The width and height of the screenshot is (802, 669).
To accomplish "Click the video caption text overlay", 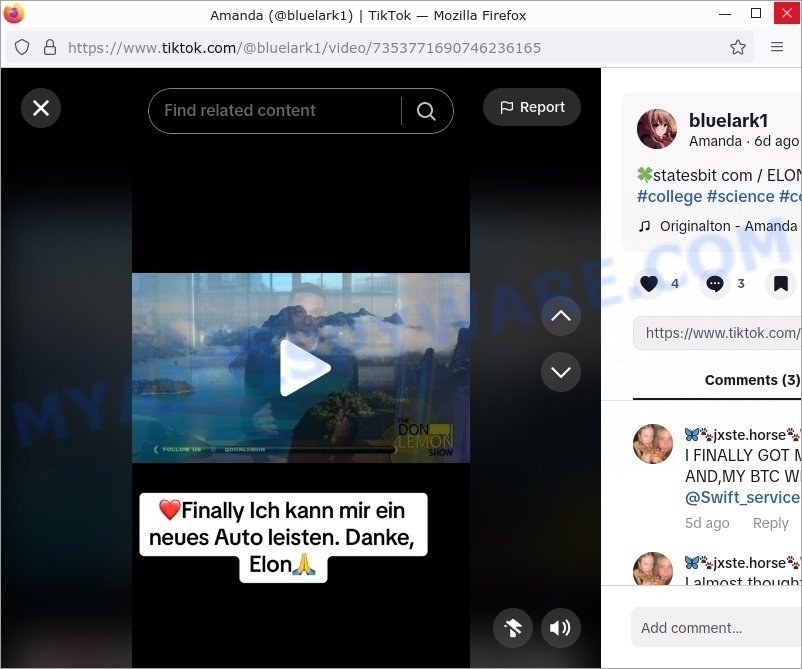I will [283, 538].
